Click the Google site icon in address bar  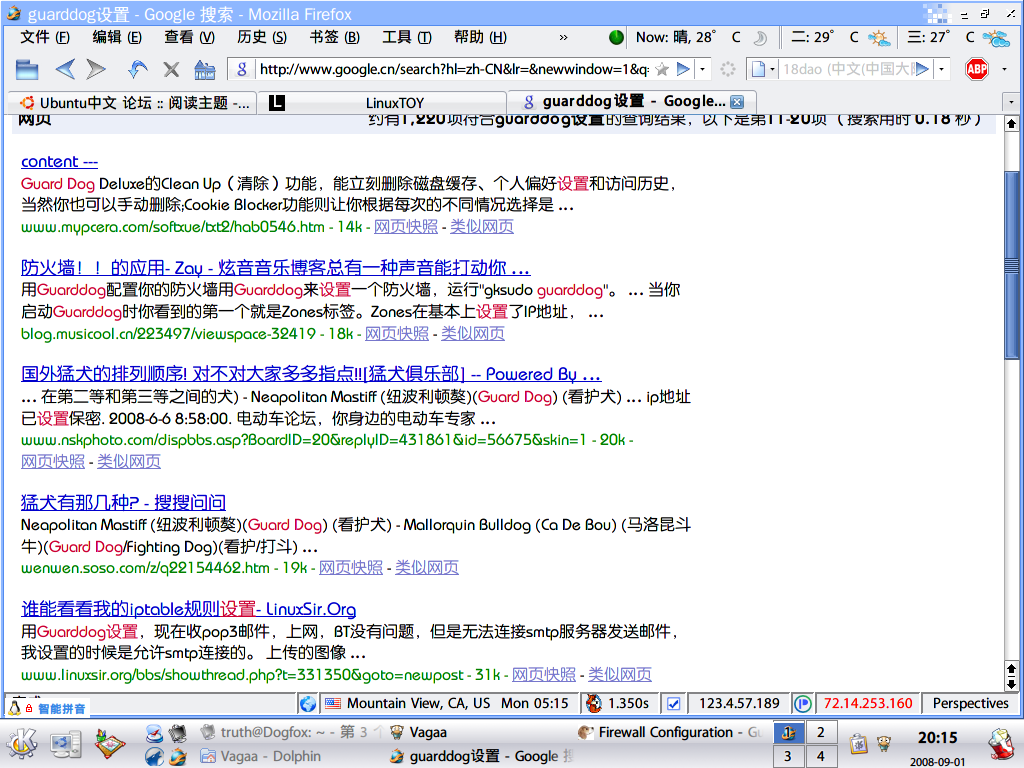pos(242,69)
